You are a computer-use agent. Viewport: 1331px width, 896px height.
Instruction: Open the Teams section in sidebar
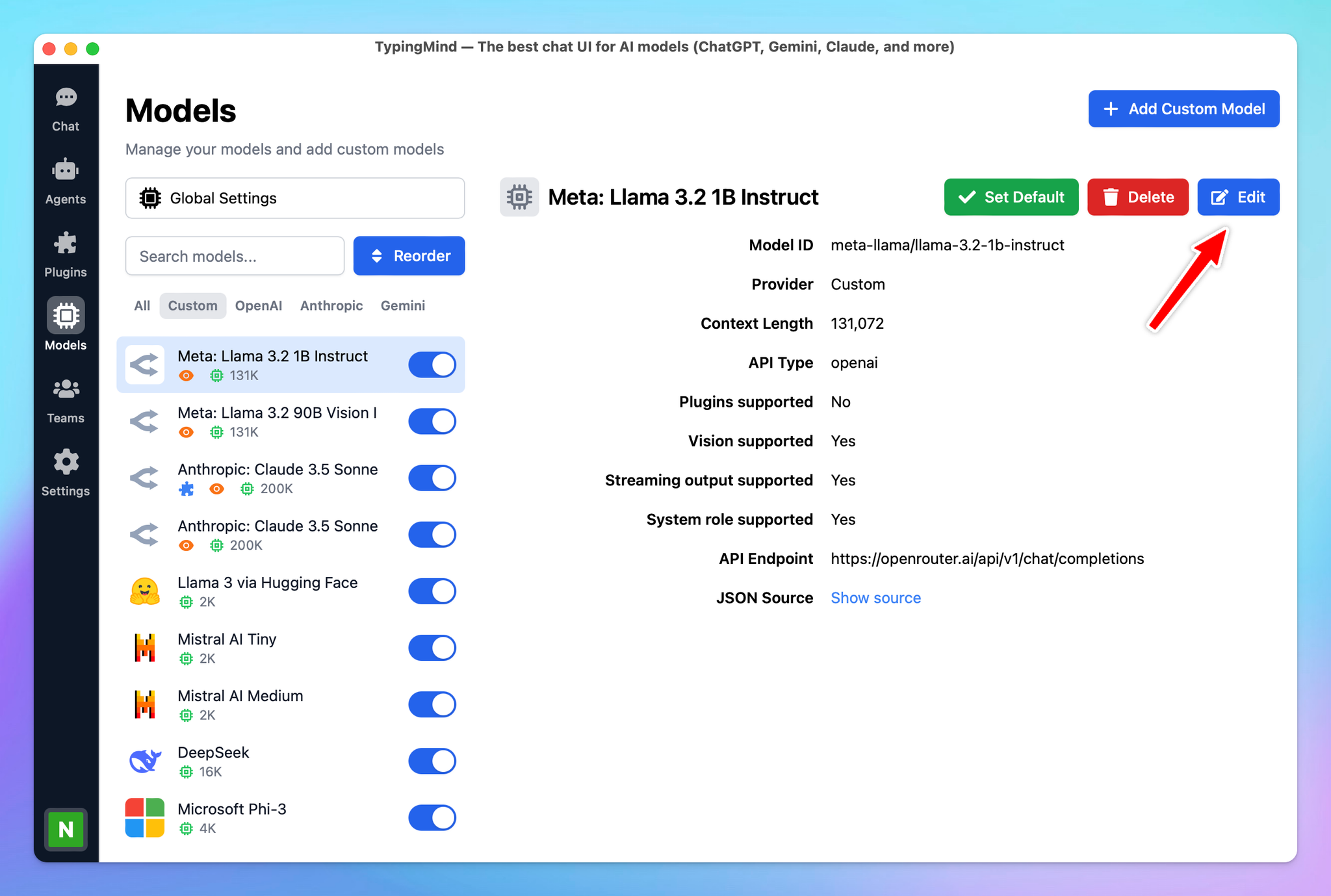point(66,402)
